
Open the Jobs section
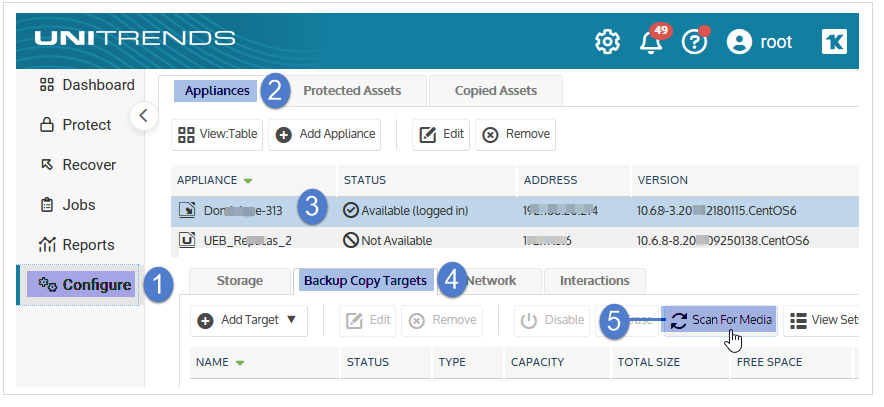pos(68,205)
